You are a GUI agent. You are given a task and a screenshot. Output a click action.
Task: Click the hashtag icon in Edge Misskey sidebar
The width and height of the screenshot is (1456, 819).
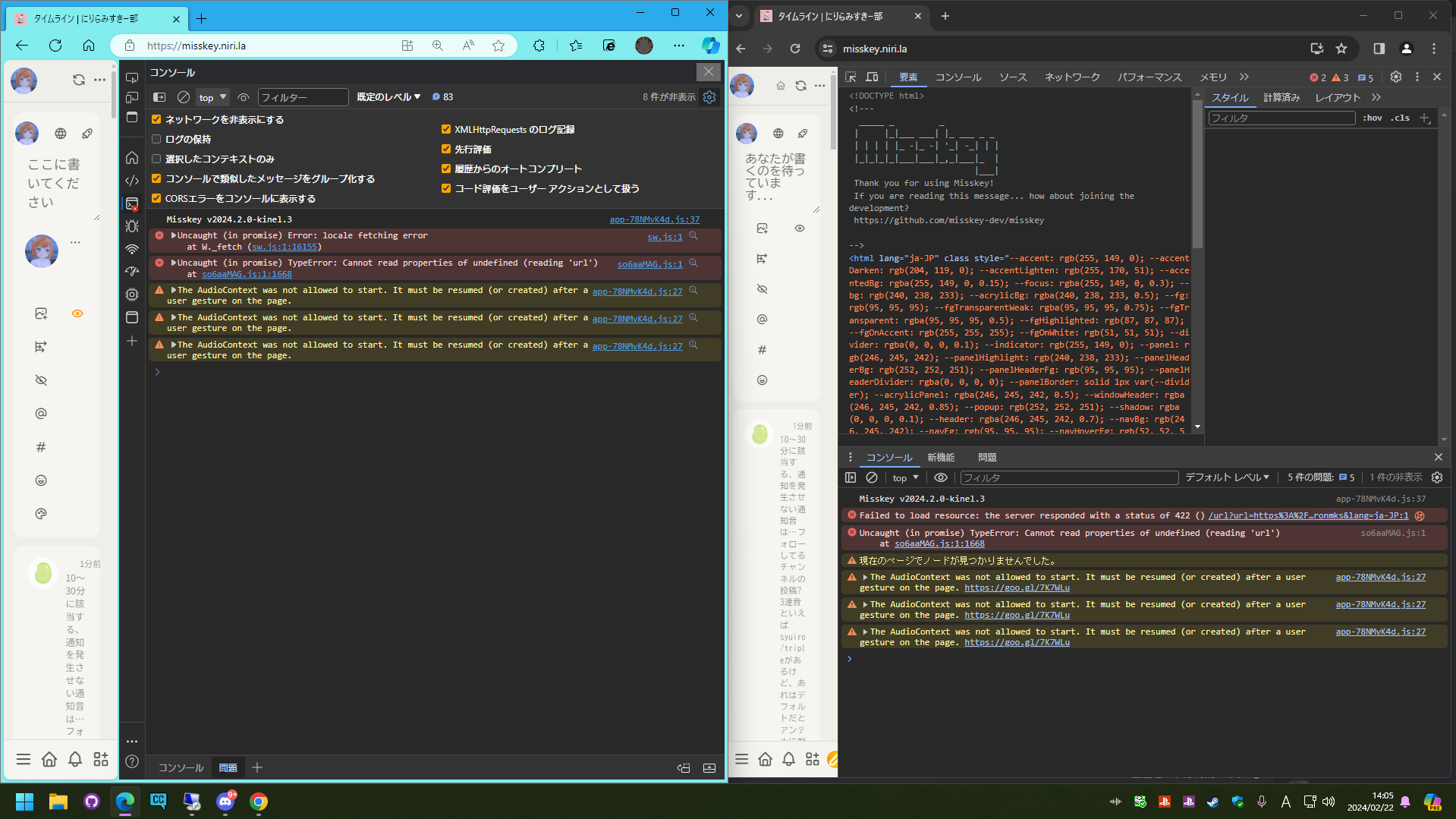(x=41, y=447)
